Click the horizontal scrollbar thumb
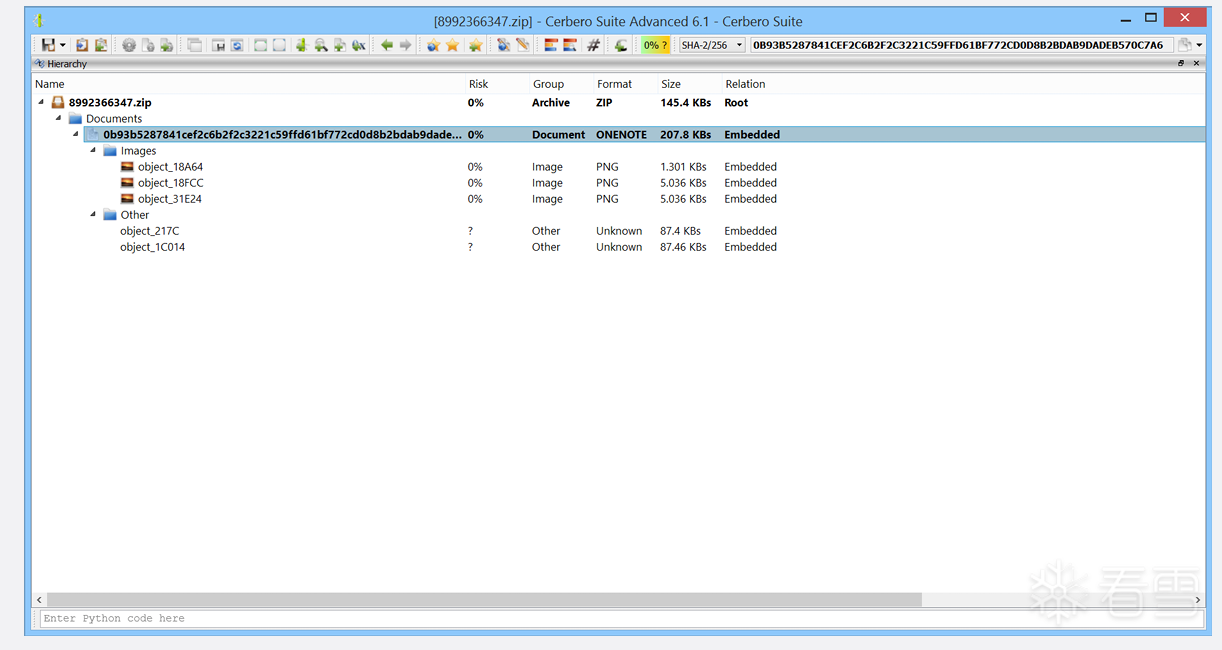Viewport: 1222px width, 650px height. point(485,600)
